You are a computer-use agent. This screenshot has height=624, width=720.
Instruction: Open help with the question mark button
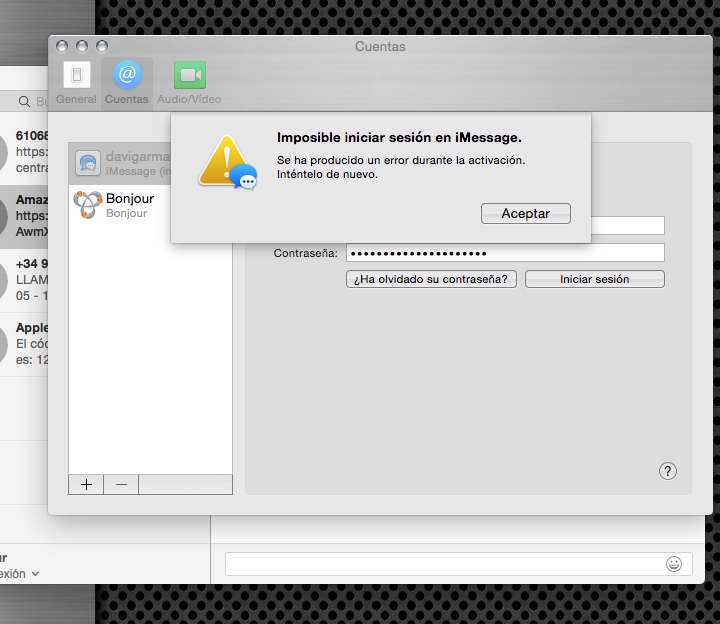[668, 471]
